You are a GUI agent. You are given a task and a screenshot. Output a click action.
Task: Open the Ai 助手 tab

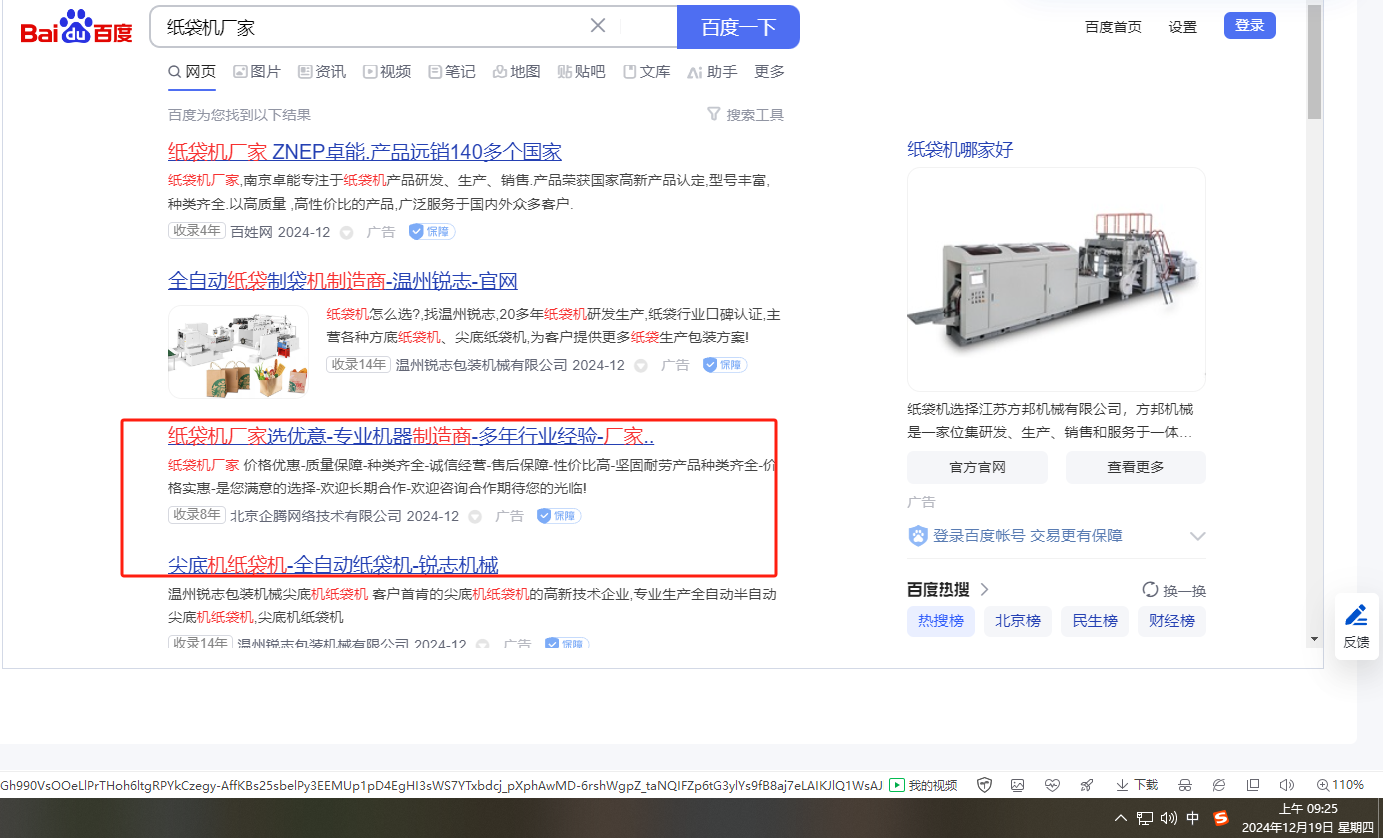[x=712, y=72]
